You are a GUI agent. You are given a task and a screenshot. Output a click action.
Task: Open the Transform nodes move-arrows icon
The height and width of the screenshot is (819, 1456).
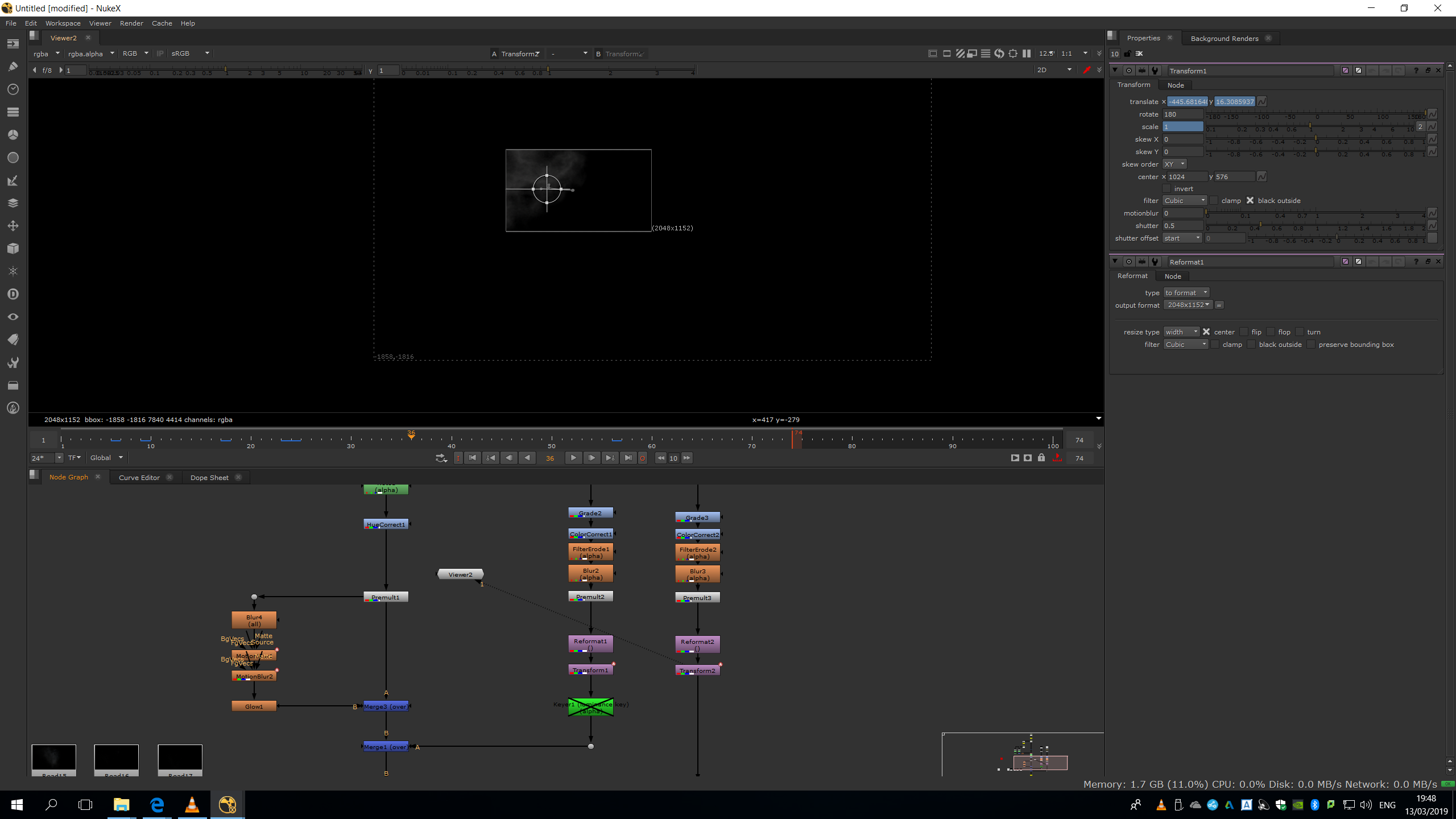coord(13,226)
